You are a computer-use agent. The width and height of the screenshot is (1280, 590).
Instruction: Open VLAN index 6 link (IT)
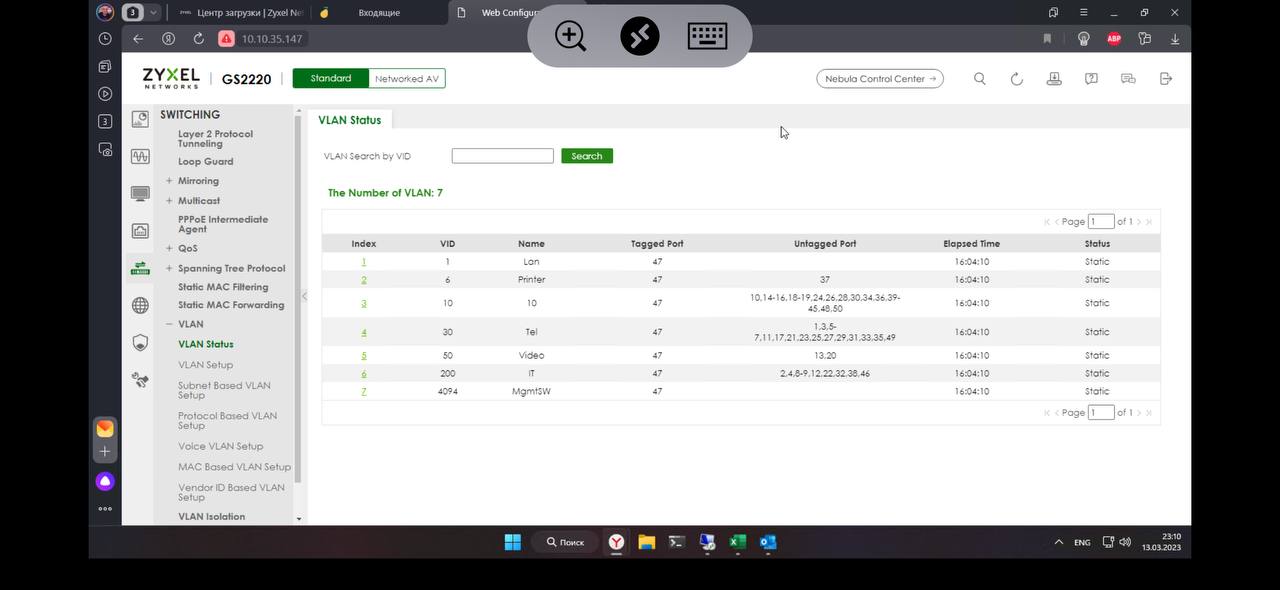pos(364,374)
